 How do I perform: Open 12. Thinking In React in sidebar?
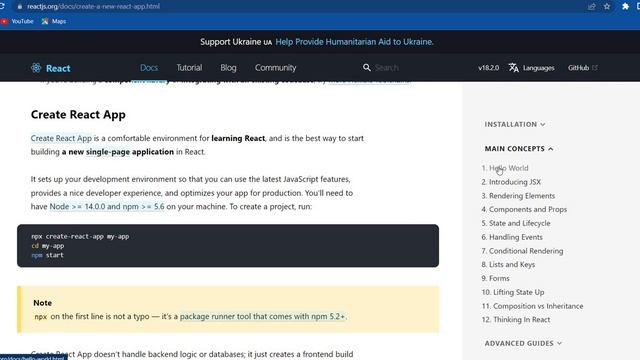click(x=516, y=320)
